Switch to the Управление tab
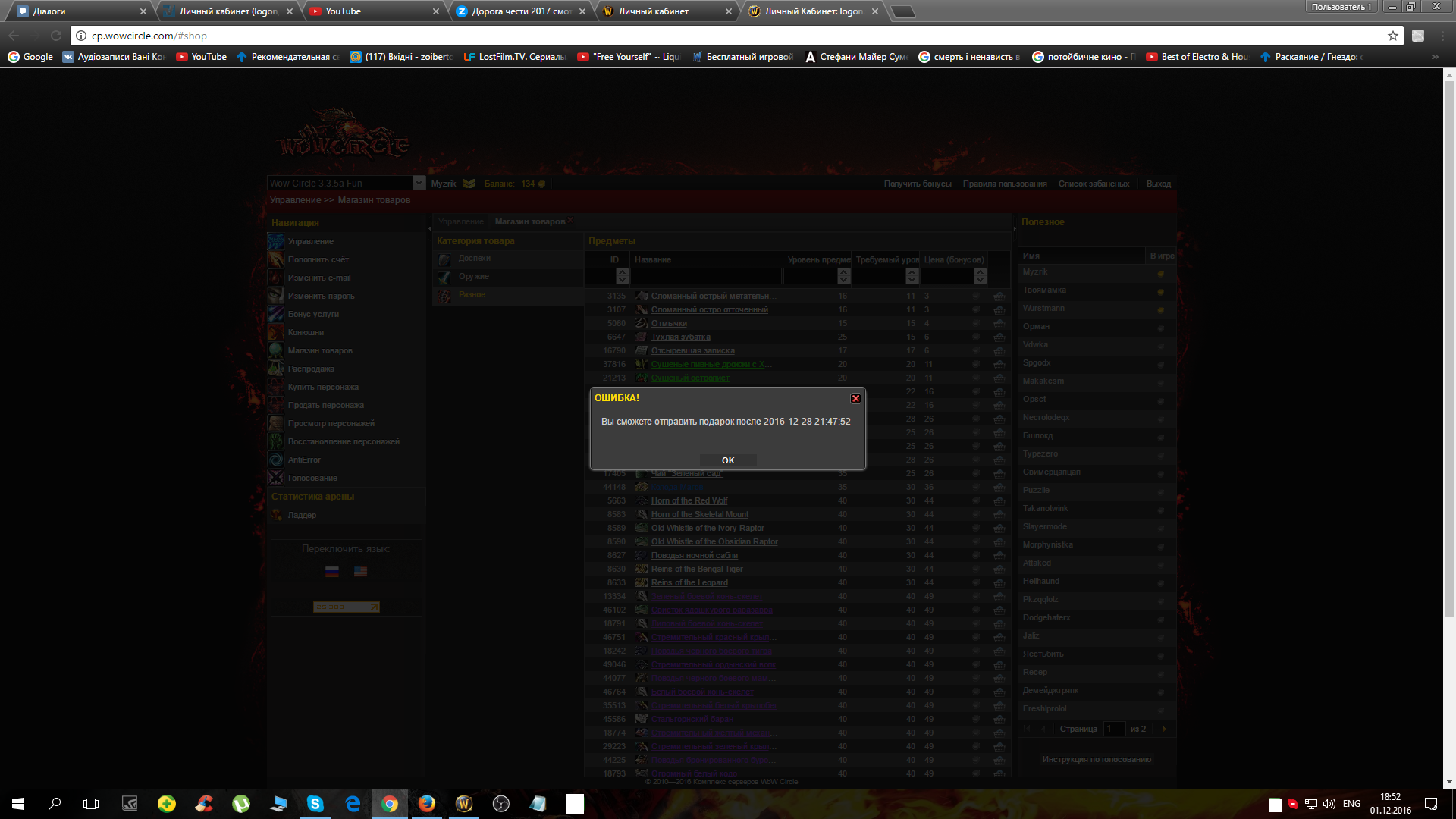Screen dimensions: 1456x819 (460, 221)
